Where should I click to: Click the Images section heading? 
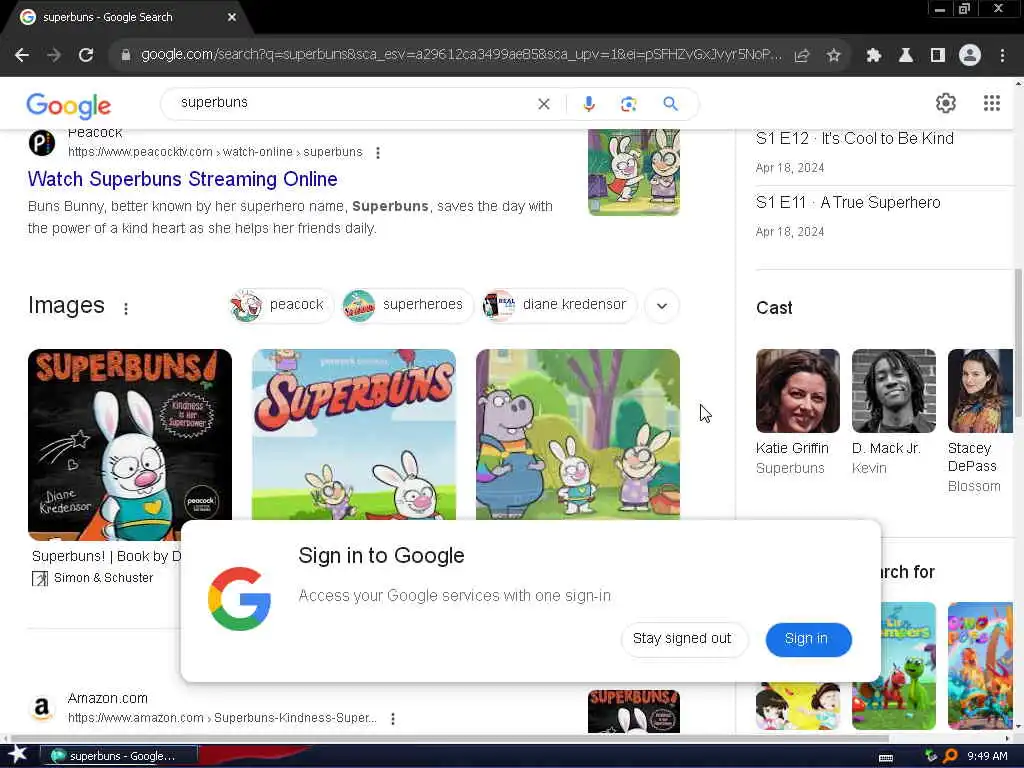click(x=66, y=306)
